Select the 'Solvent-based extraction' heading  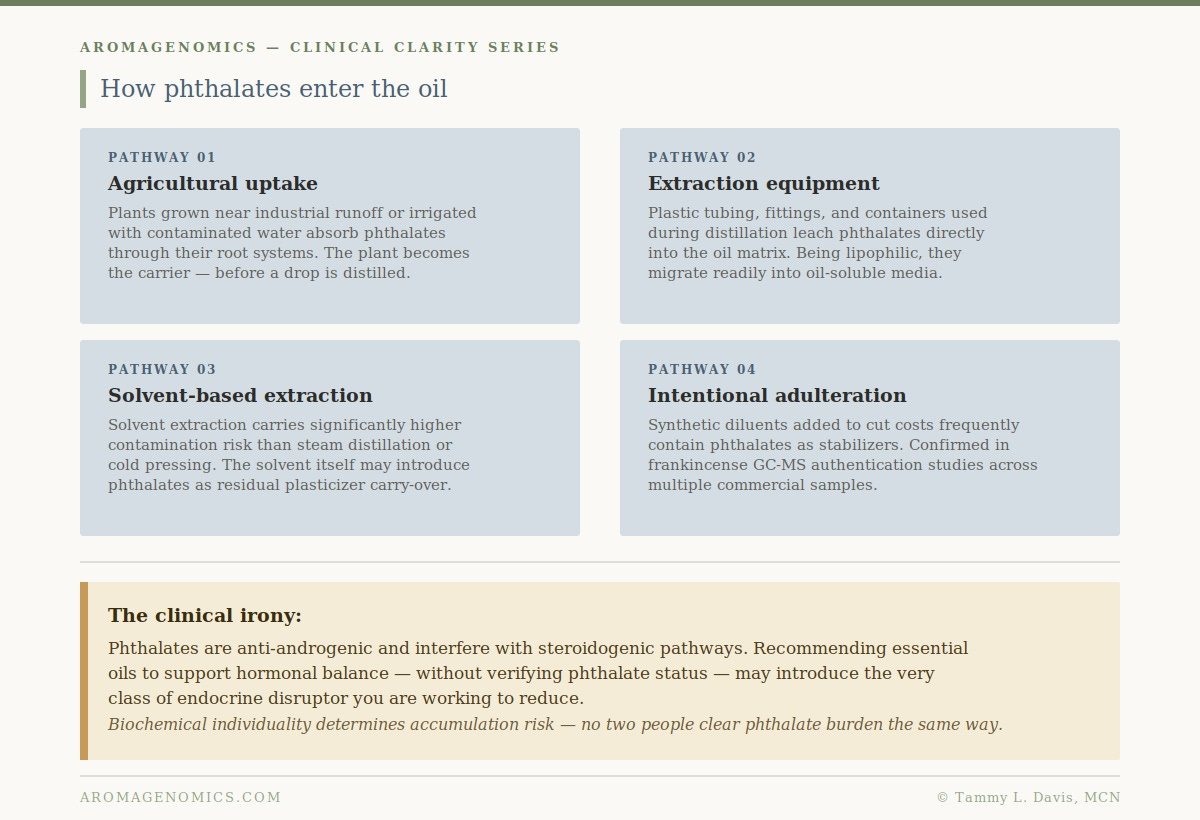(x=240, y=396)
